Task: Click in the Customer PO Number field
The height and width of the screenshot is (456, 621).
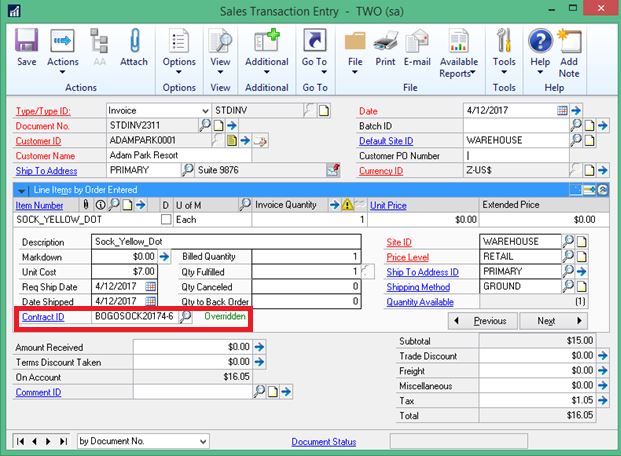Action: 516,155
